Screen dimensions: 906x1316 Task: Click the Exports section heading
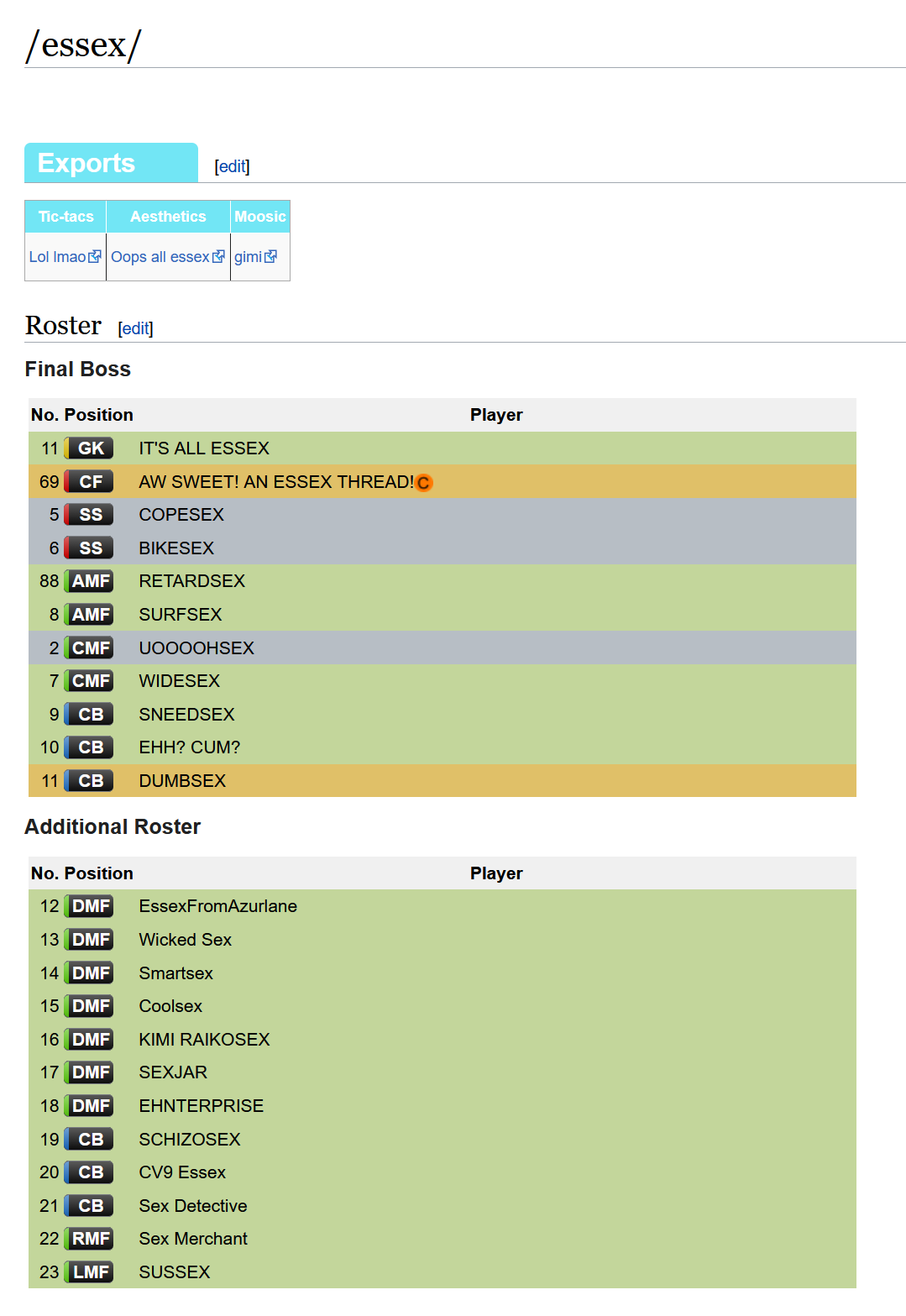pyautogui.click(x=86, y=163)
